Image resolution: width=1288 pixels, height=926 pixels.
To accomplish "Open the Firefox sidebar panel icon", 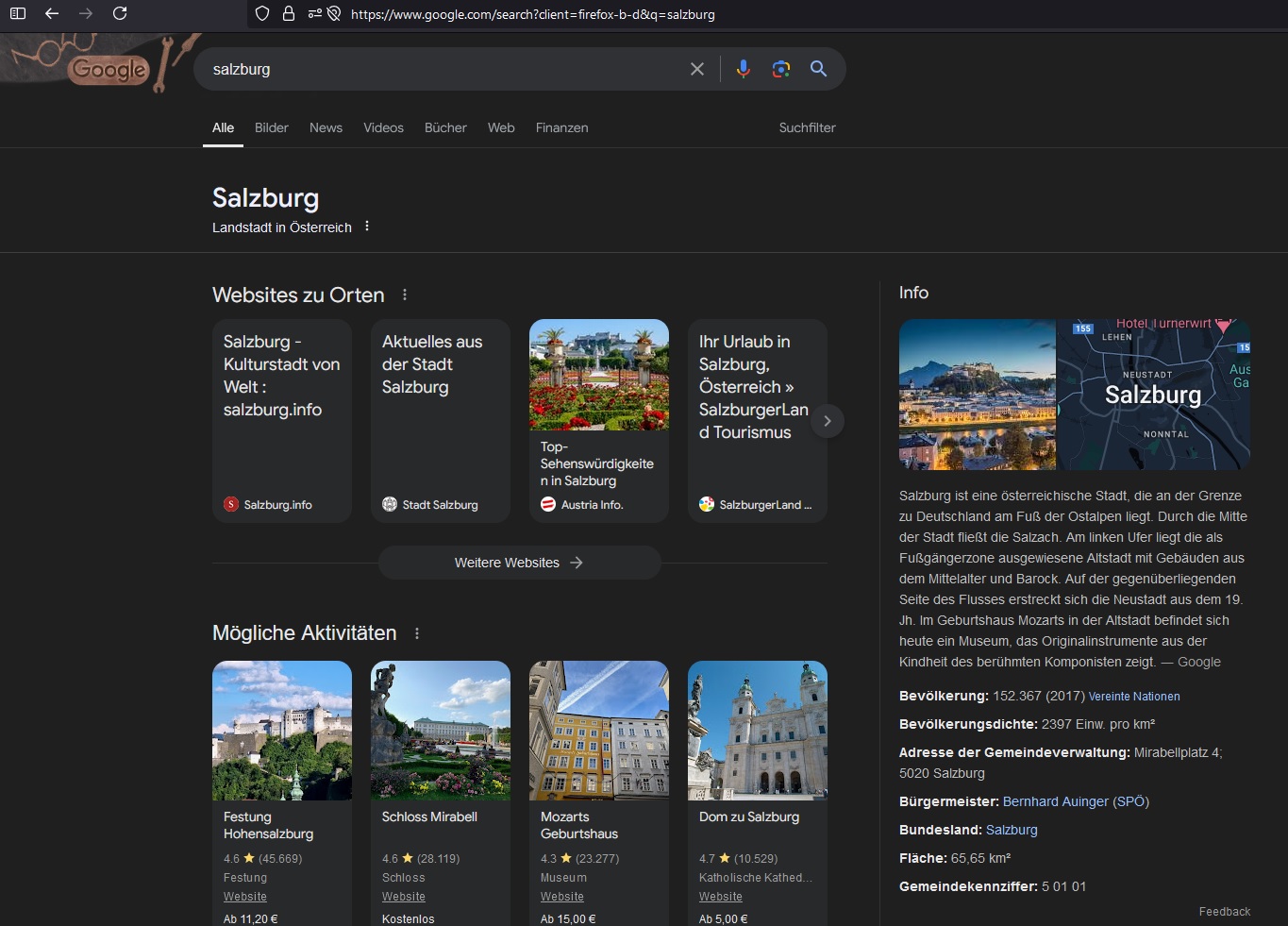I will click(x=18, y=13).
